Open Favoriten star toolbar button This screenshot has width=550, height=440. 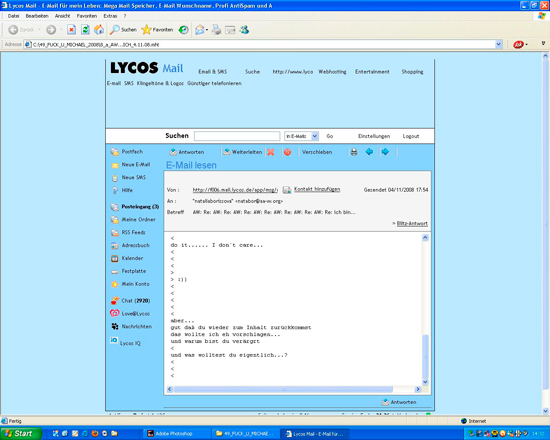[x=157, y=30]
